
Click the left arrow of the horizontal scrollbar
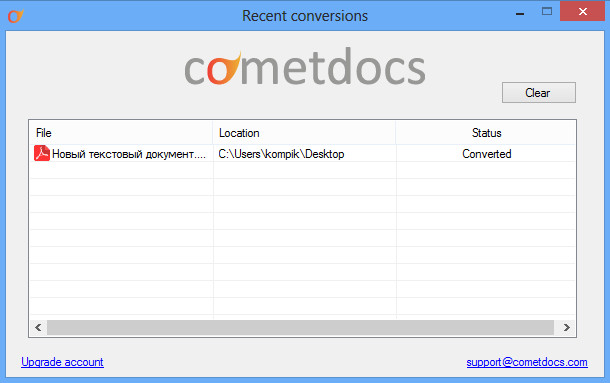pyautogui.click(x=38, y=327)
